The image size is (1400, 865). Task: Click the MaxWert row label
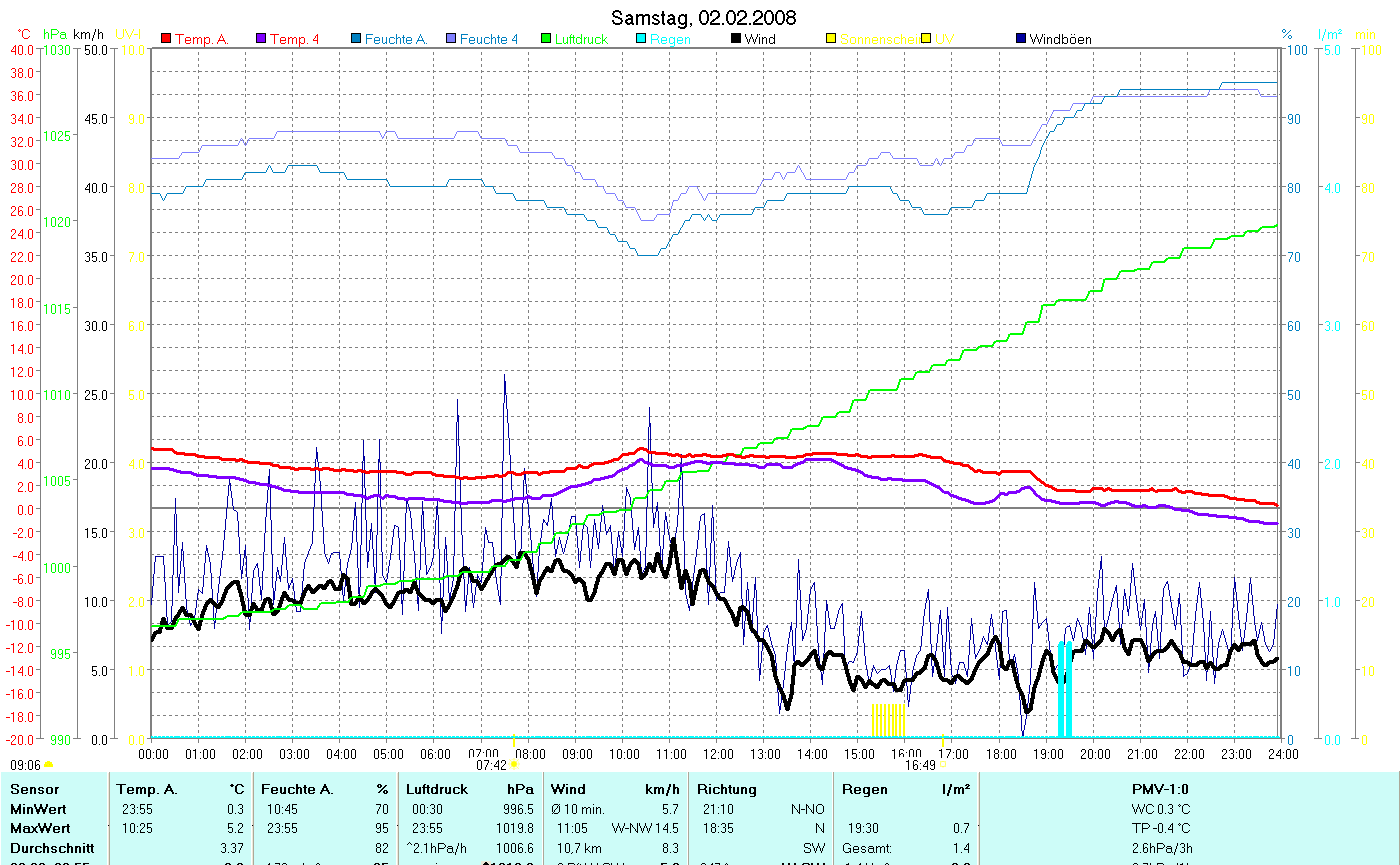pos(40,828)
